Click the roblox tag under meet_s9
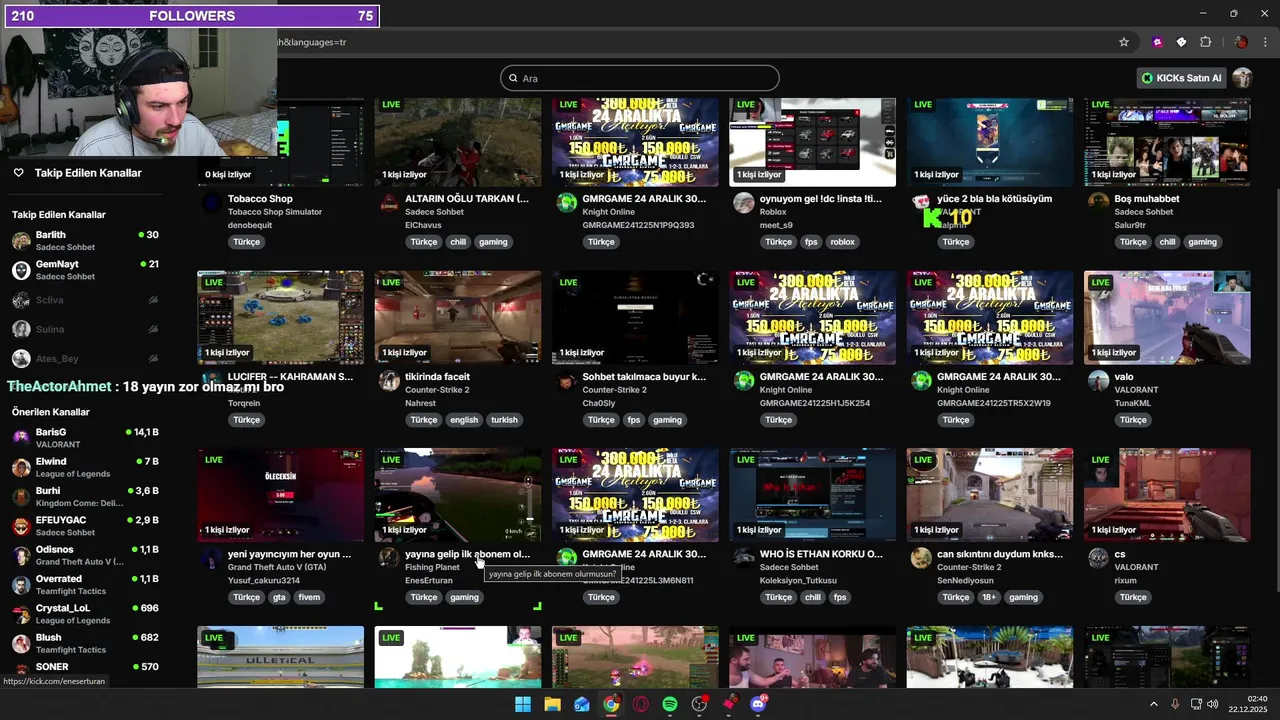1280x720 pixels. point(843,242)
